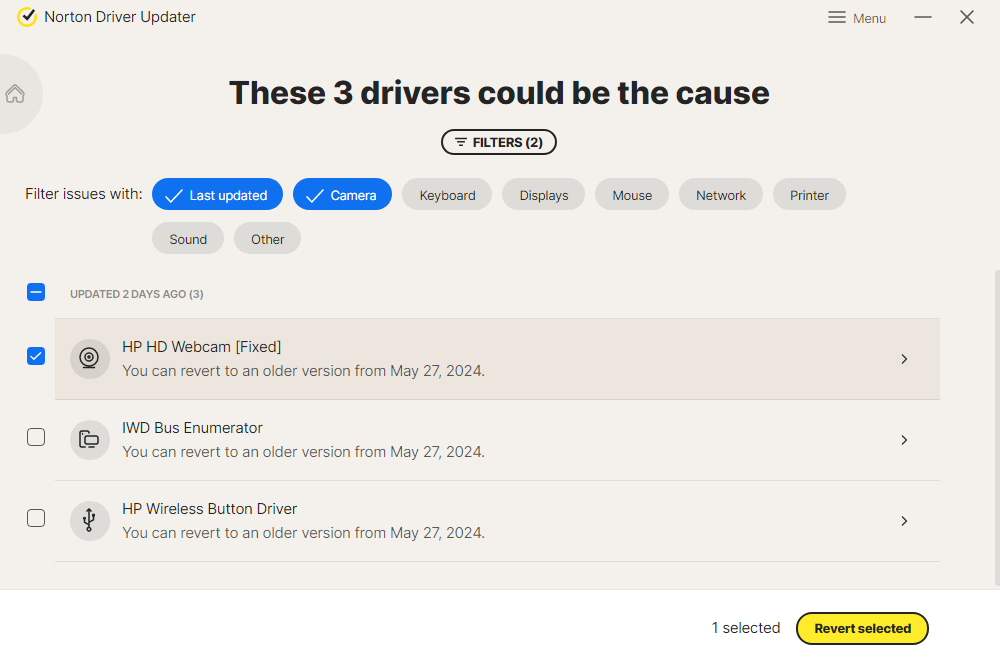Disable the Last updated filter

click(217, 195)
